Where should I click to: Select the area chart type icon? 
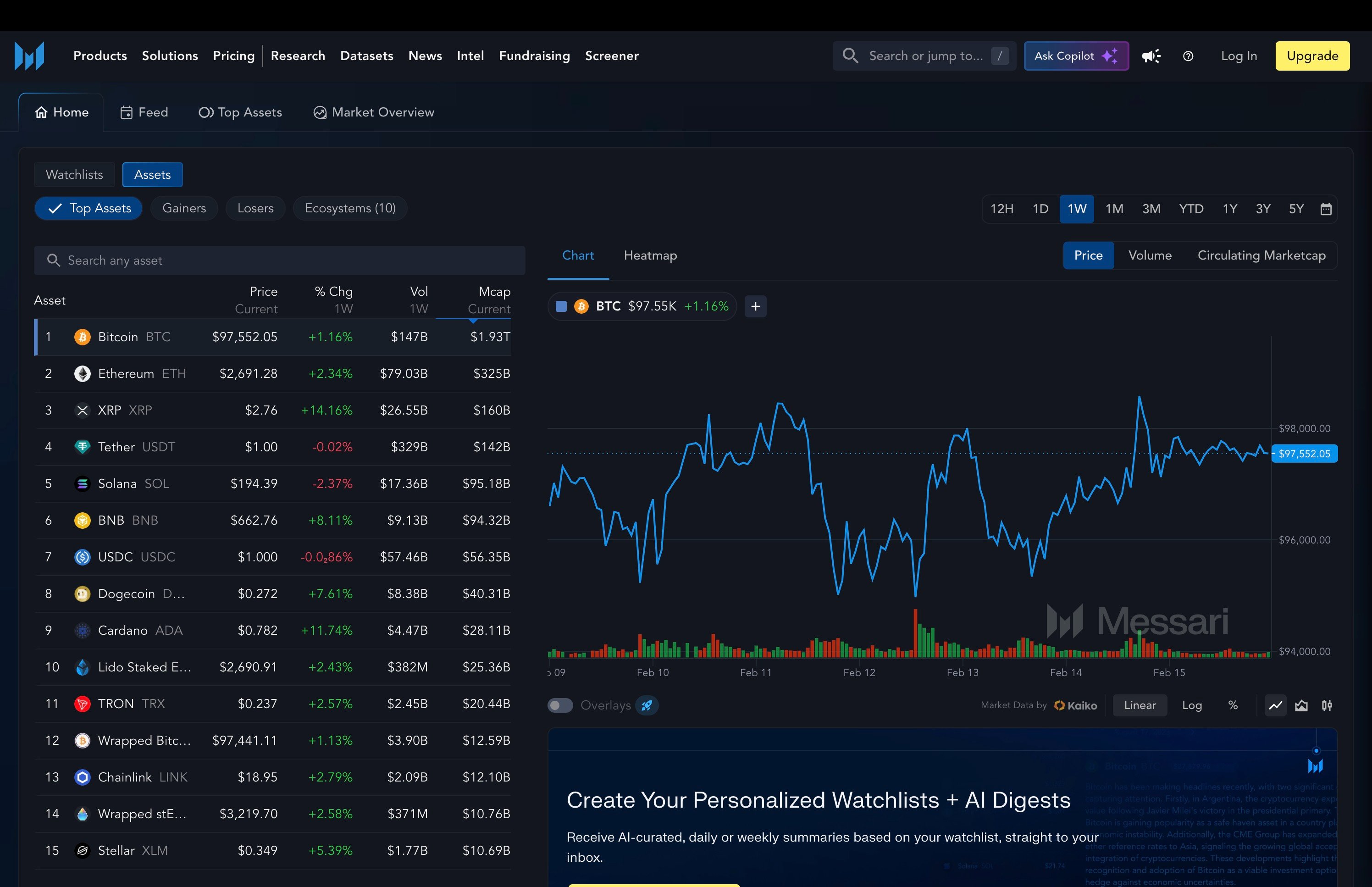(x=1301, y=705)
